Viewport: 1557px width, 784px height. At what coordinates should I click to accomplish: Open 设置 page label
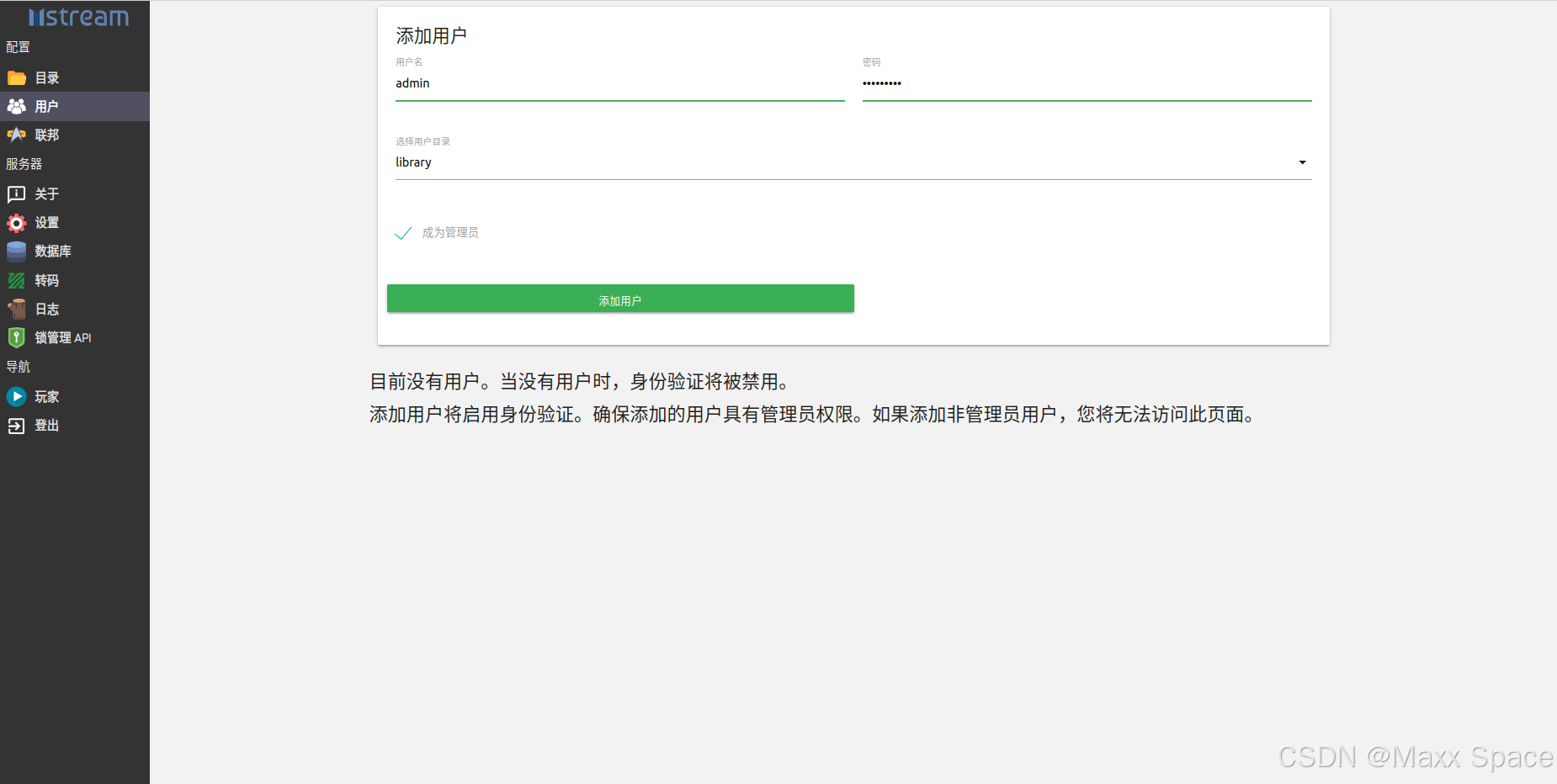(x=47, y=223)
